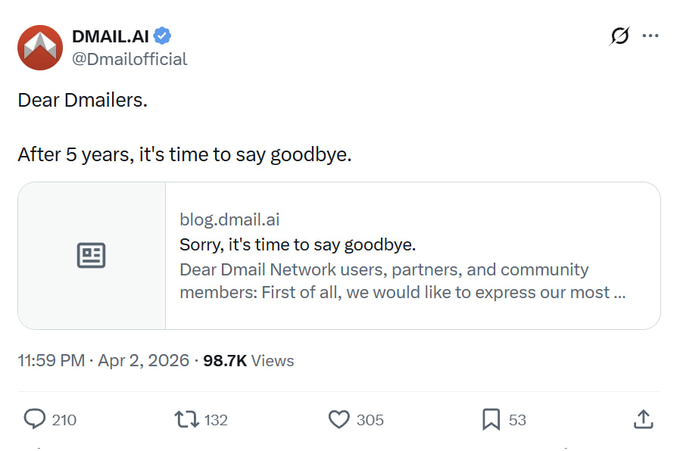Click the 'Sorry, it's time to say goodbye.' headline

(297, 245)
